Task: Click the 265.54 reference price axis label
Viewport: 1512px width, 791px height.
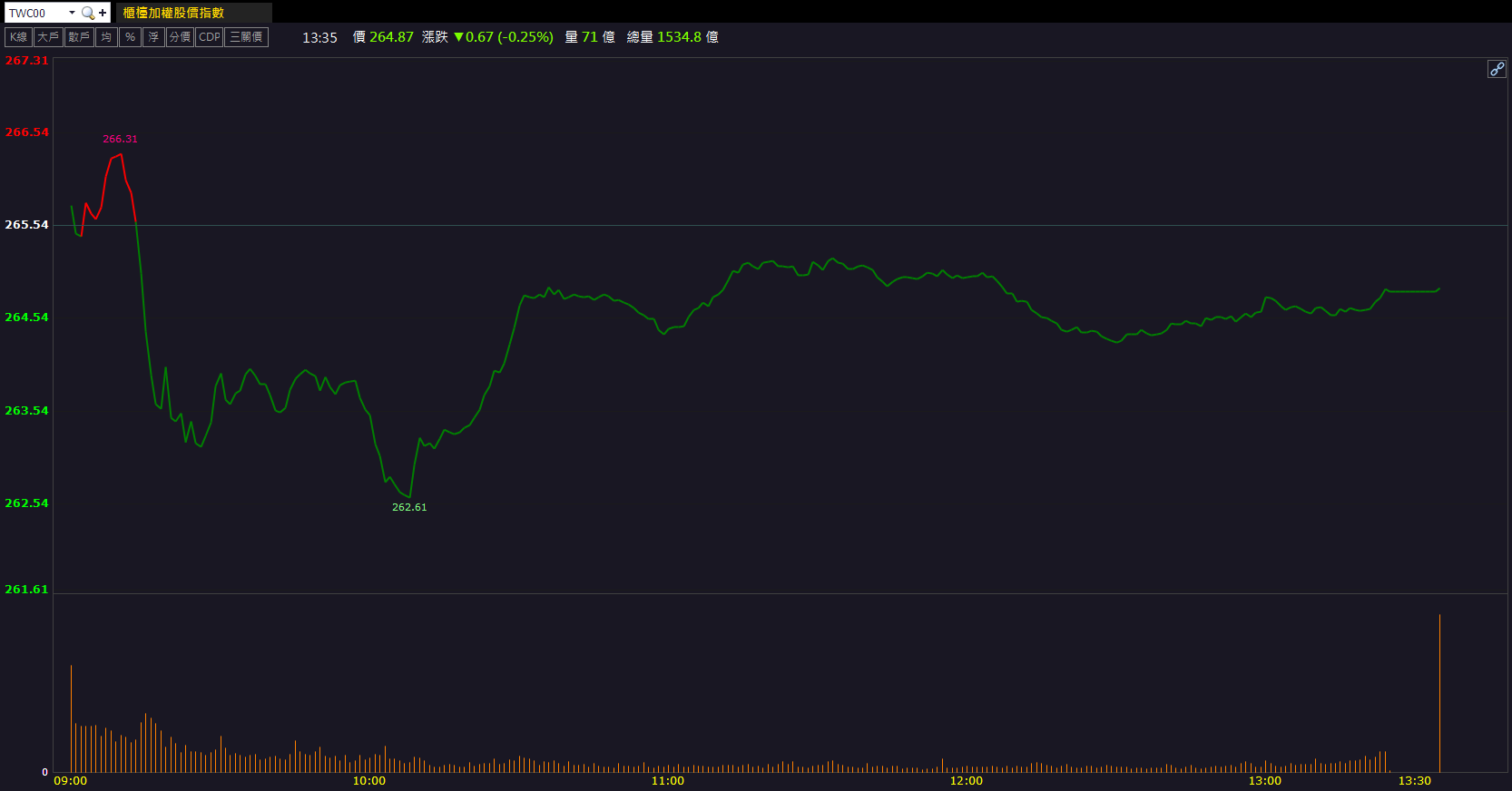Action: [26, 225]
